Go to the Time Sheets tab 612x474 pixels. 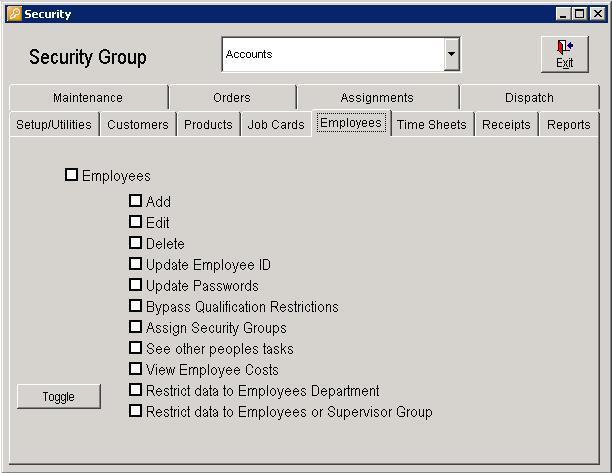[x=431, y=125]
